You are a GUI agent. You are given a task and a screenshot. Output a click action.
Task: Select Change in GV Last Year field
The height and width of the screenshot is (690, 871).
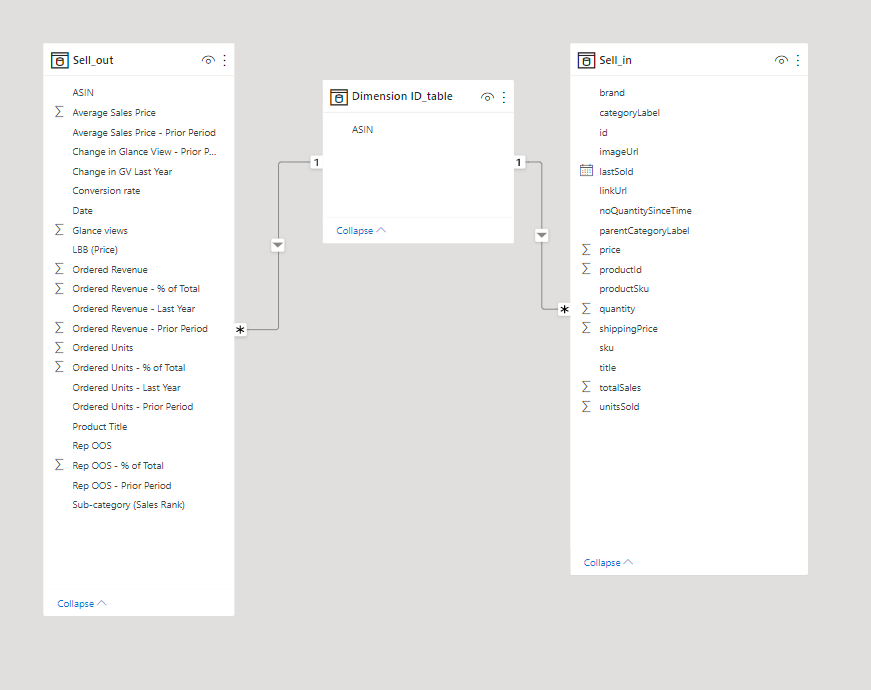[x=122, y=172]
